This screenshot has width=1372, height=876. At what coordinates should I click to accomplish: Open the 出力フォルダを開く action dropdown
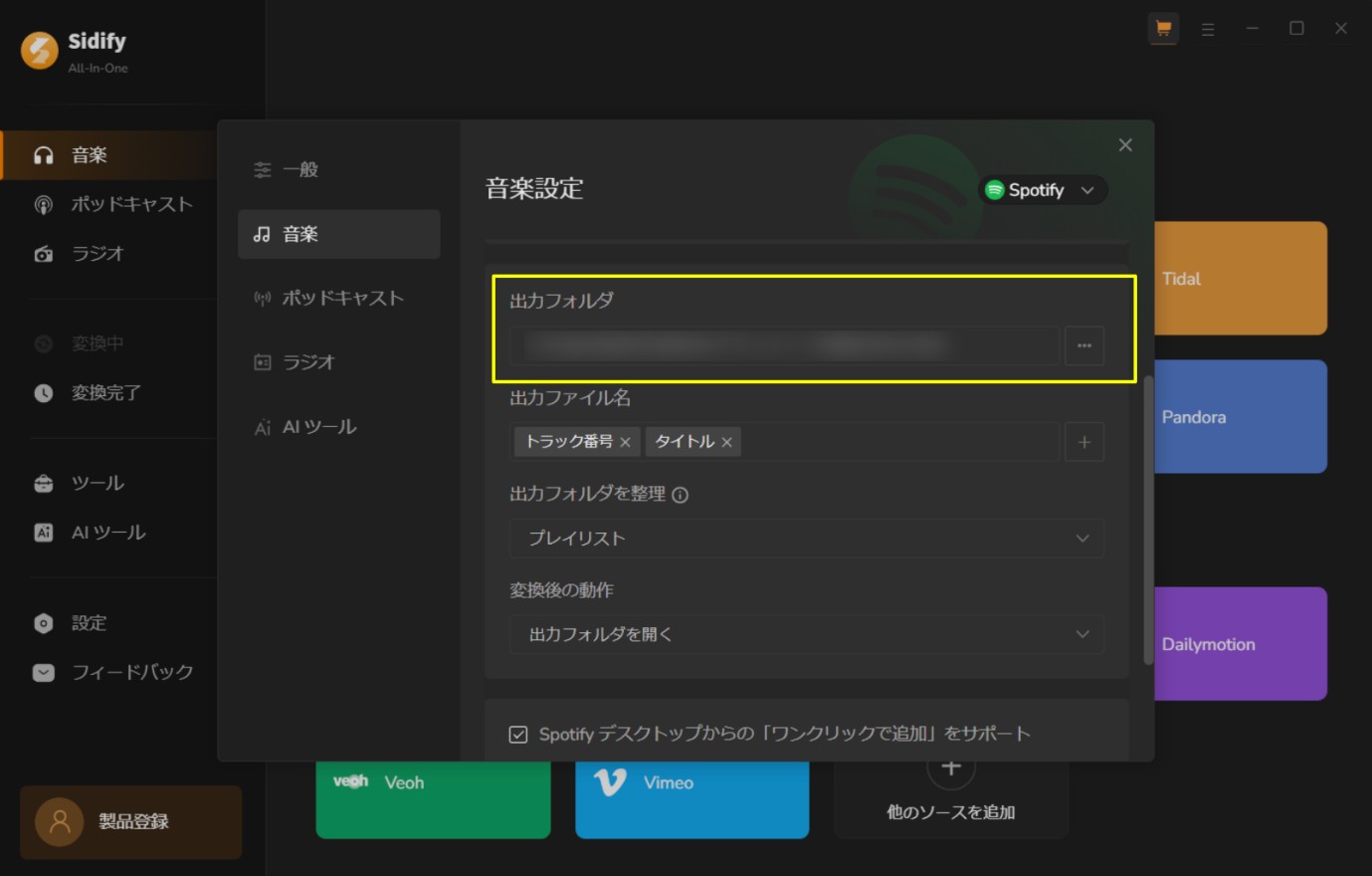807,635
